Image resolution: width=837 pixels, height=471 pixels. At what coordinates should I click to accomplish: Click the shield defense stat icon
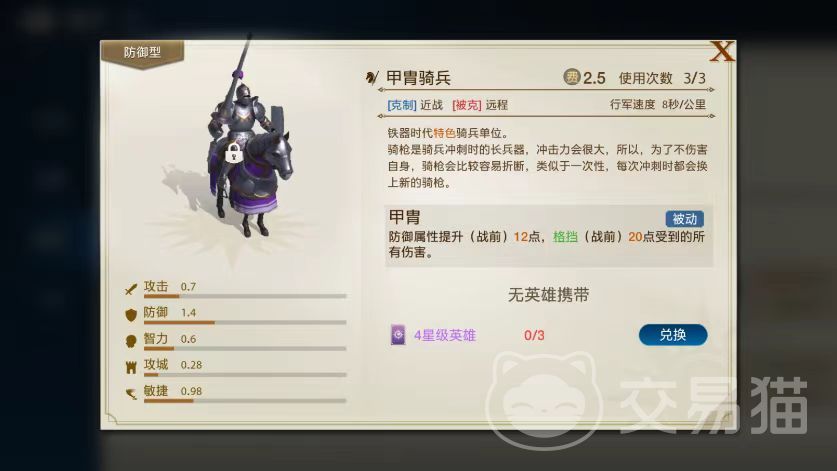[131, 315]
